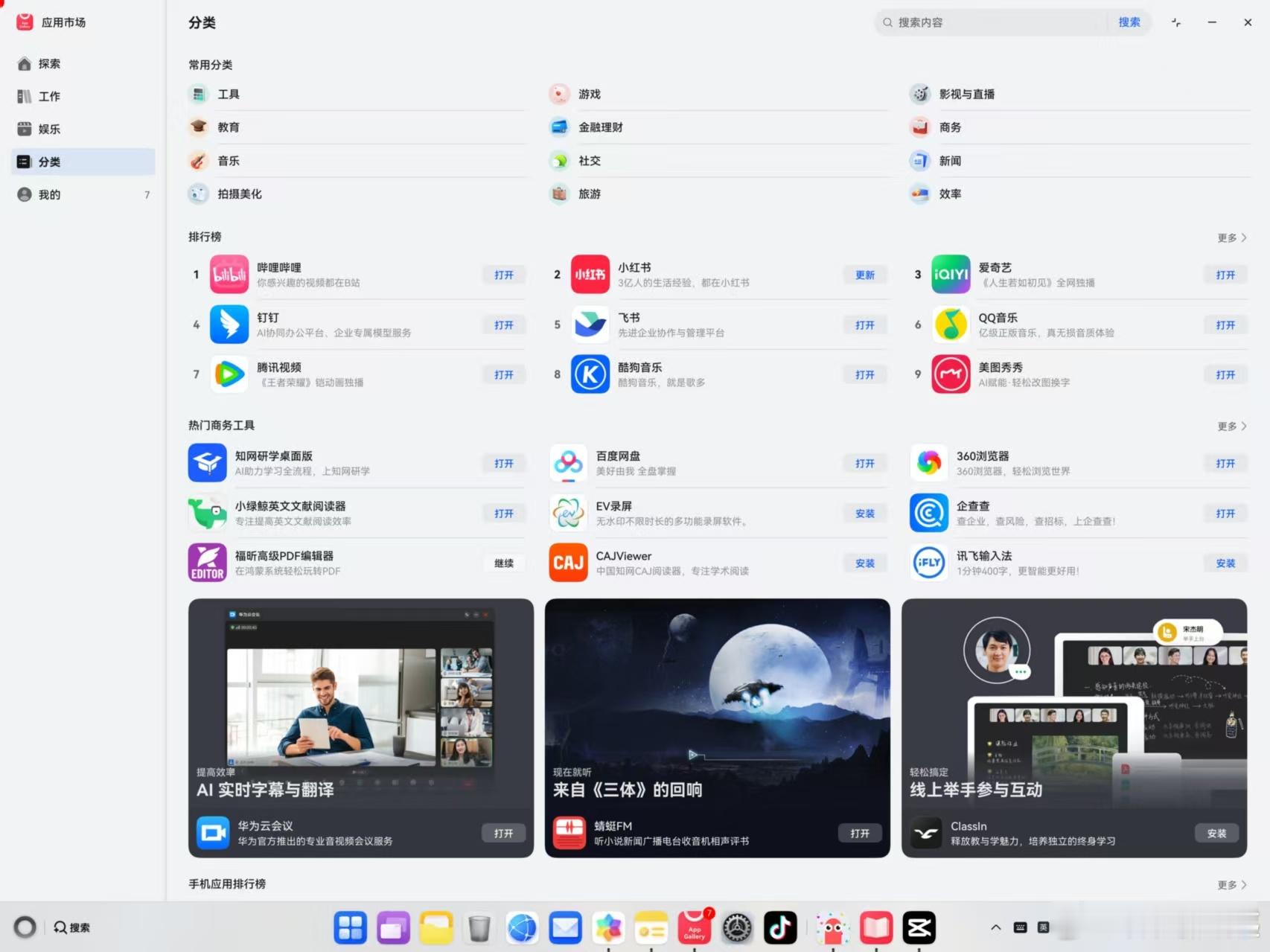Screen dimensions: 1270x952
Task: Click the 搜索 button in the search bar
Action: [1129, 22]
